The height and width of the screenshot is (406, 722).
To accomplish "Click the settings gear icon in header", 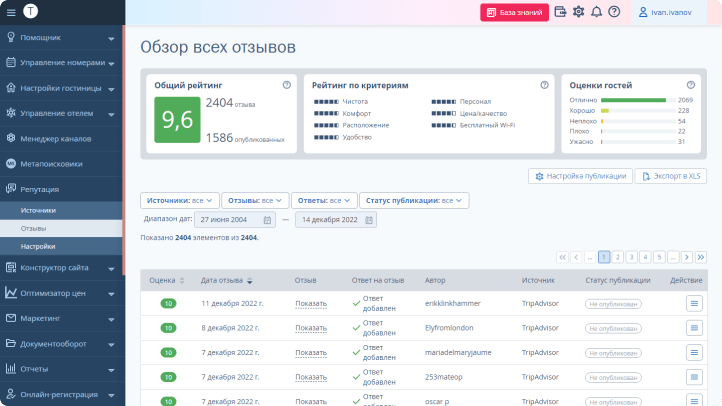I will pos(578,12).
